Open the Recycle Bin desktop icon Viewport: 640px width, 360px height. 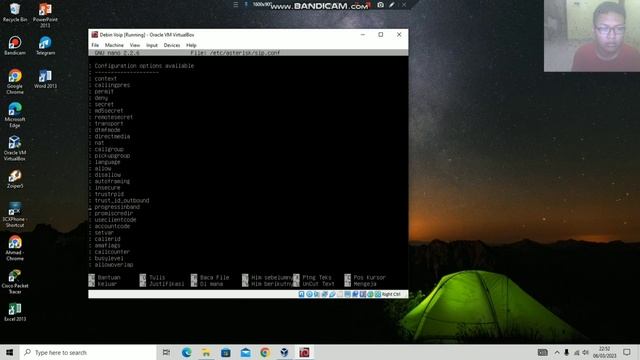click(x=15, y=12)
